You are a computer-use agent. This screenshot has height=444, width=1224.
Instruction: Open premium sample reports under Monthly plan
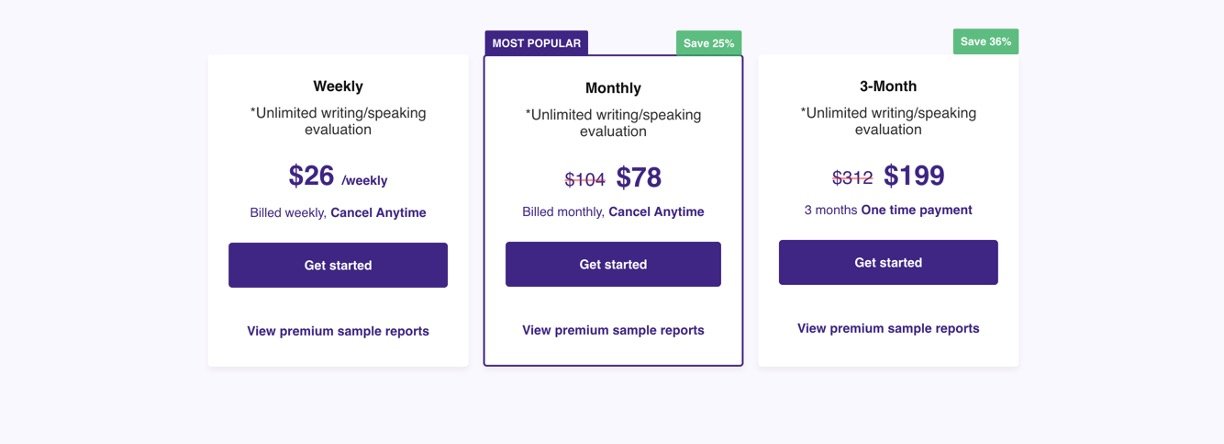(x=613, y=330)
